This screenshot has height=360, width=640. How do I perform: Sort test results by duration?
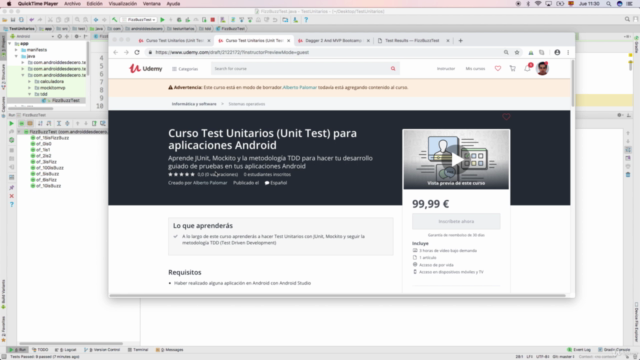(49, 123)
